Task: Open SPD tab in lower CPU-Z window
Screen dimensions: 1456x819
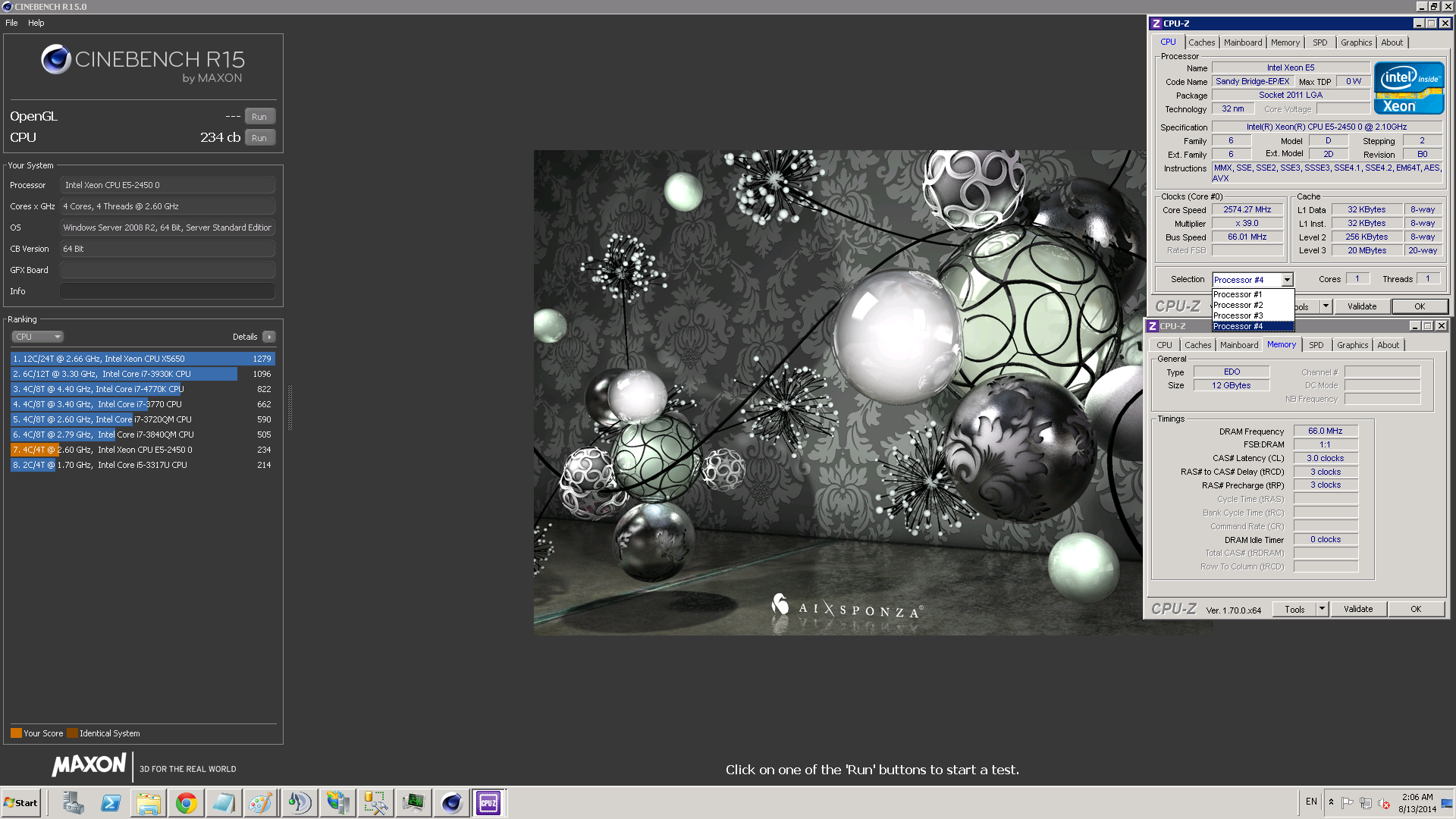Action: pyautogui.click(x=1316, y=345)
